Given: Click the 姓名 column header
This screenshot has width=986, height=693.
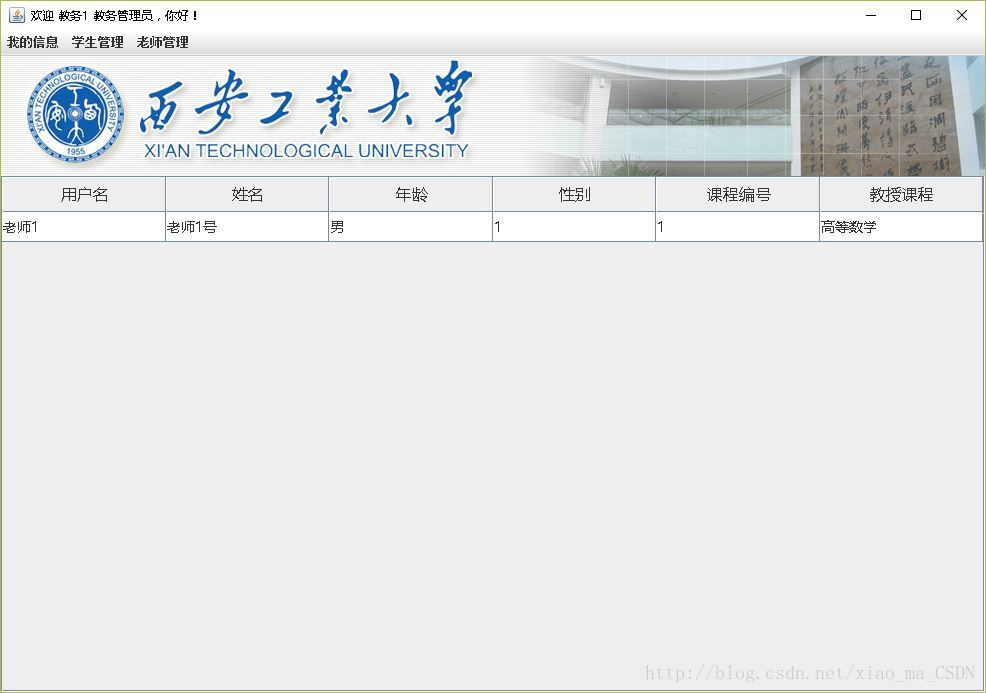Looking at the screenshot, I should (x=247, y=194).
